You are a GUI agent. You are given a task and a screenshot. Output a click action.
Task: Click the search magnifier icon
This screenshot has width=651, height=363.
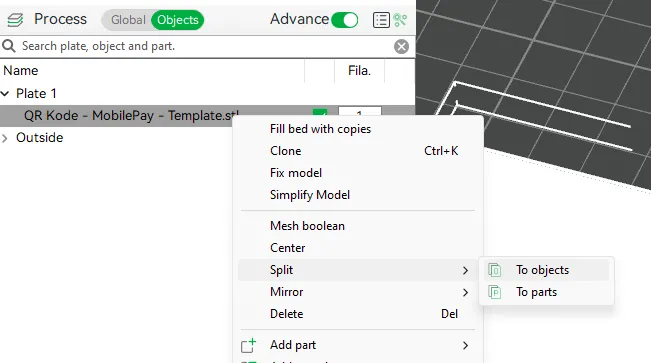tap(9, 46)
